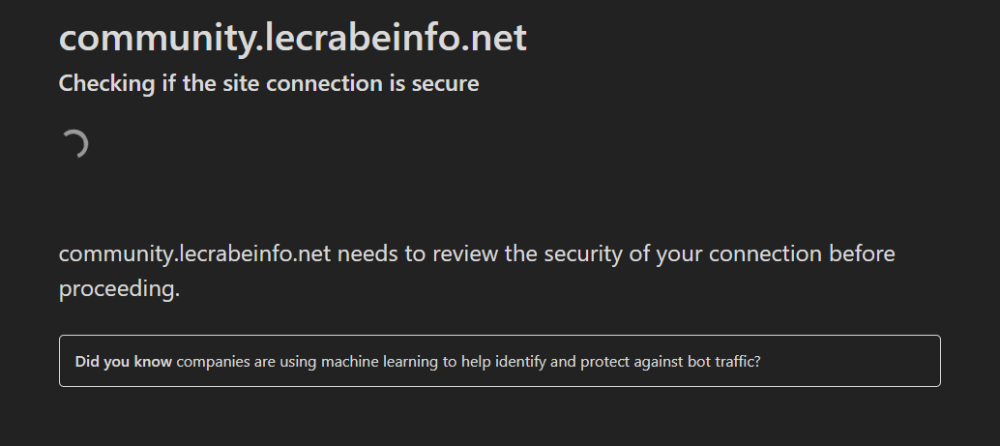This screenshot has width=1000, height=446.
Task: Click the word "before" in the paragraph
Action: coord(862,253)
